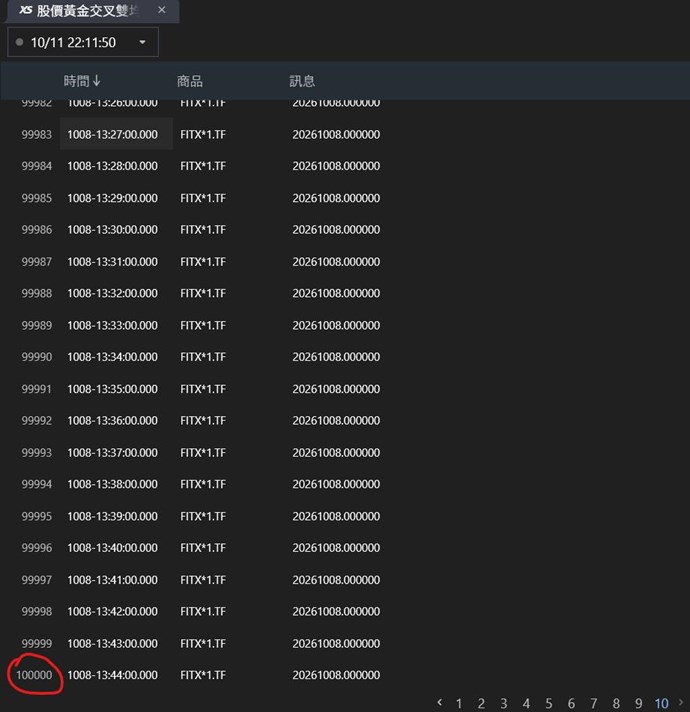Click time 1008-13:44:00.000

[113, 675]
